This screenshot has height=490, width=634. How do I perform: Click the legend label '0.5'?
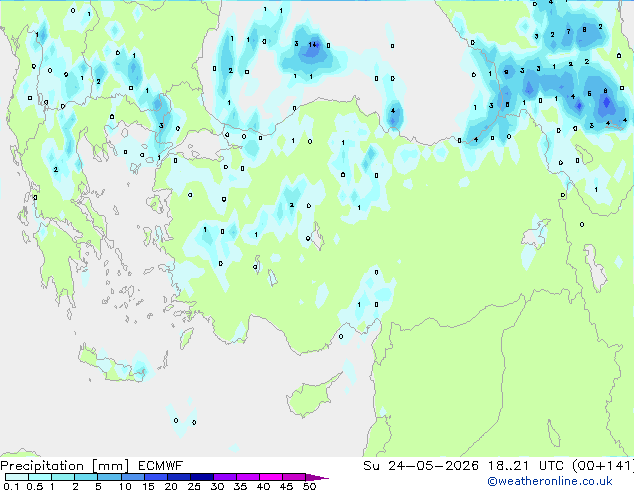tap(34, 486)
